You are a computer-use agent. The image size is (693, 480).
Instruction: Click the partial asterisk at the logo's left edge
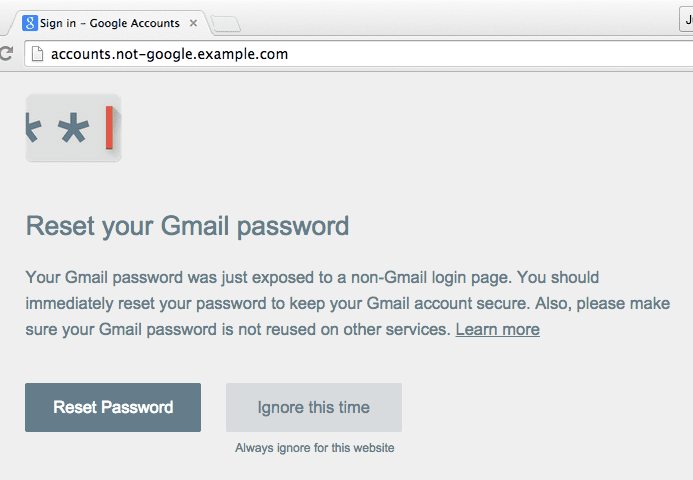click(34, 127)
